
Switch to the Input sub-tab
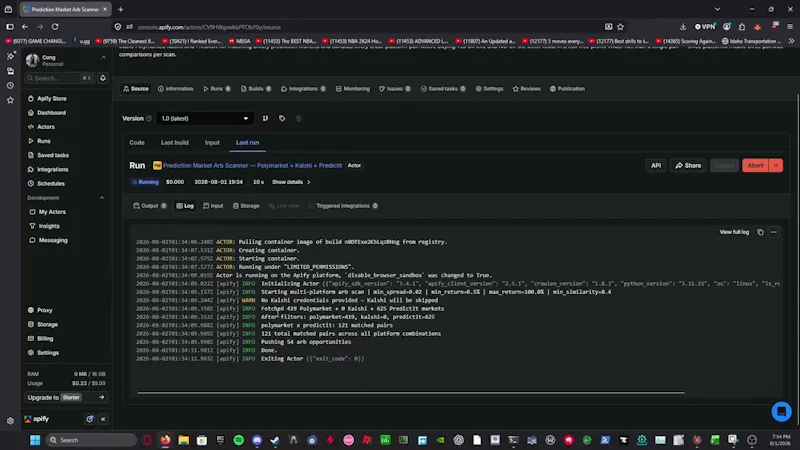click(x=212, y=143)
